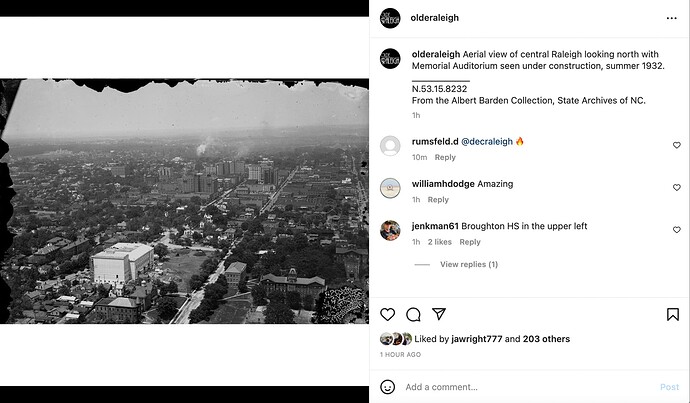
Task: Like the rumsfeld.d comment with heart
Action: pos(677,145)
